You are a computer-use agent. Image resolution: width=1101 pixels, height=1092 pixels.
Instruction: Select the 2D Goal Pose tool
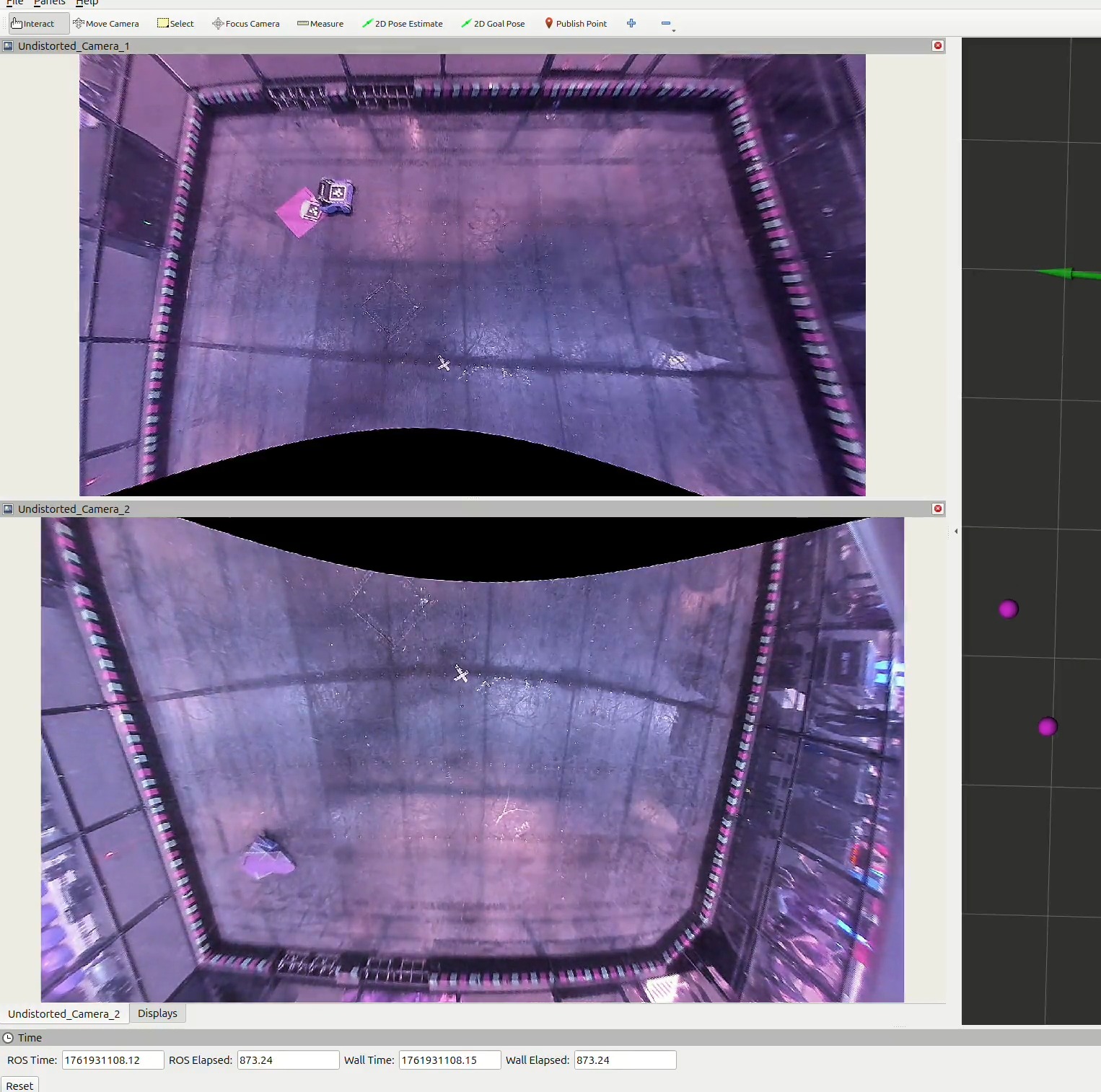494,24
